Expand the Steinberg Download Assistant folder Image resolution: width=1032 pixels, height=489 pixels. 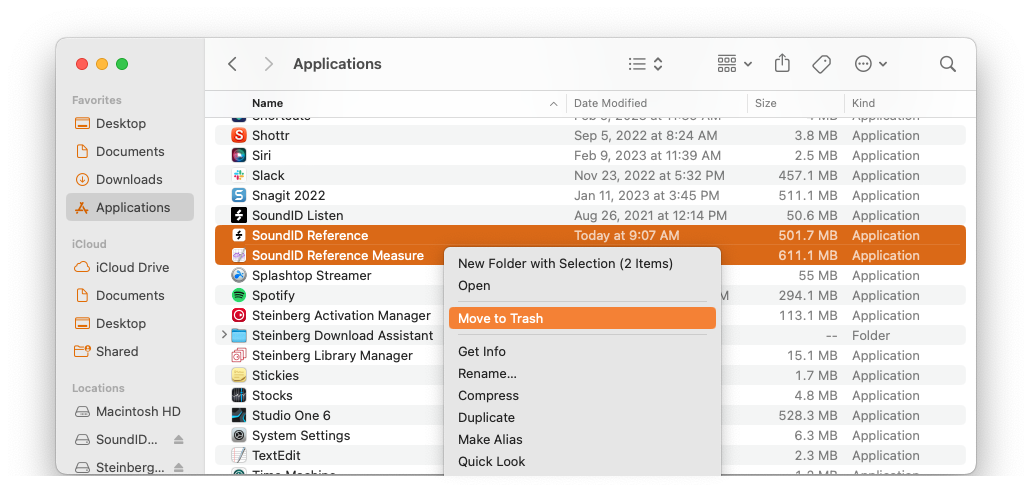(224, 335)
